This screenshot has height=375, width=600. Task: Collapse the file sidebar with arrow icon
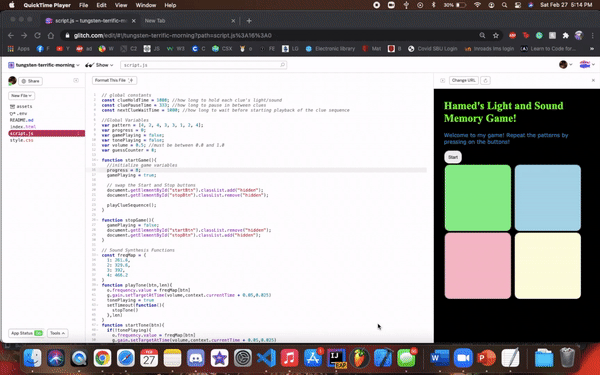coord(76,80)
